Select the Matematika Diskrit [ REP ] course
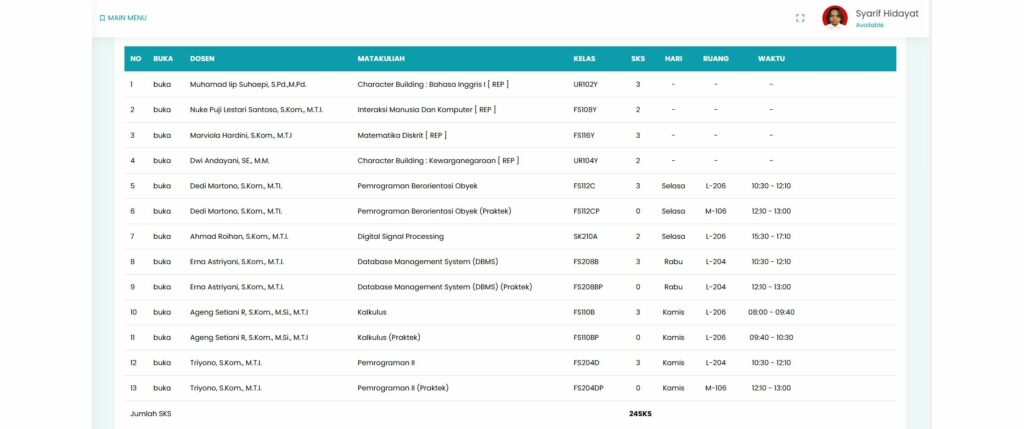Screen dimensions: 1024x429 (x=401, y=135)
